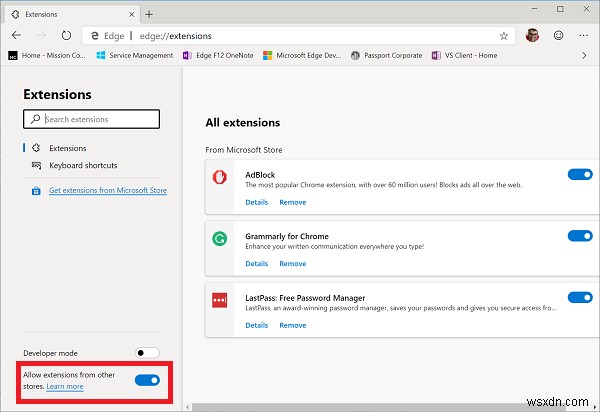Click the 'All extensions' heading
The image size is (600, 412).
(243, 122)
